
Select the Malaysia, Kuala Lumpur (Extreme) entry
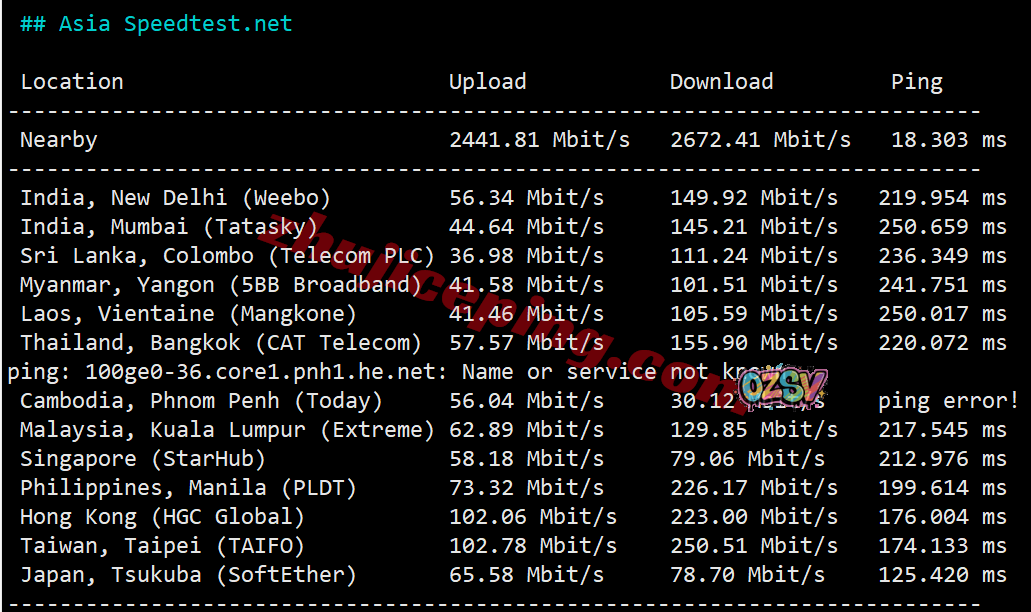pyautogui.click(x=227, y=430)
